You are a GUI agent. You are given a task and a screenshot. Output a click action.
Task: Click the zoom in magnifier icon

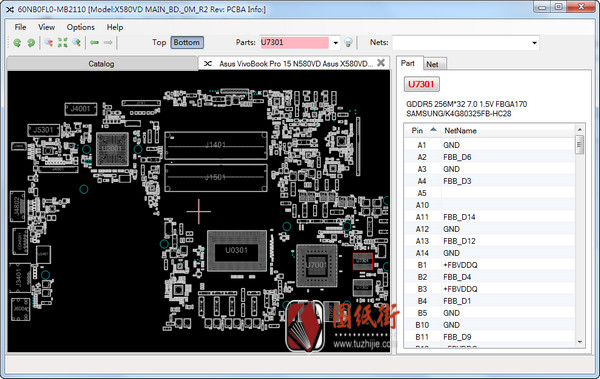point(77,42)
